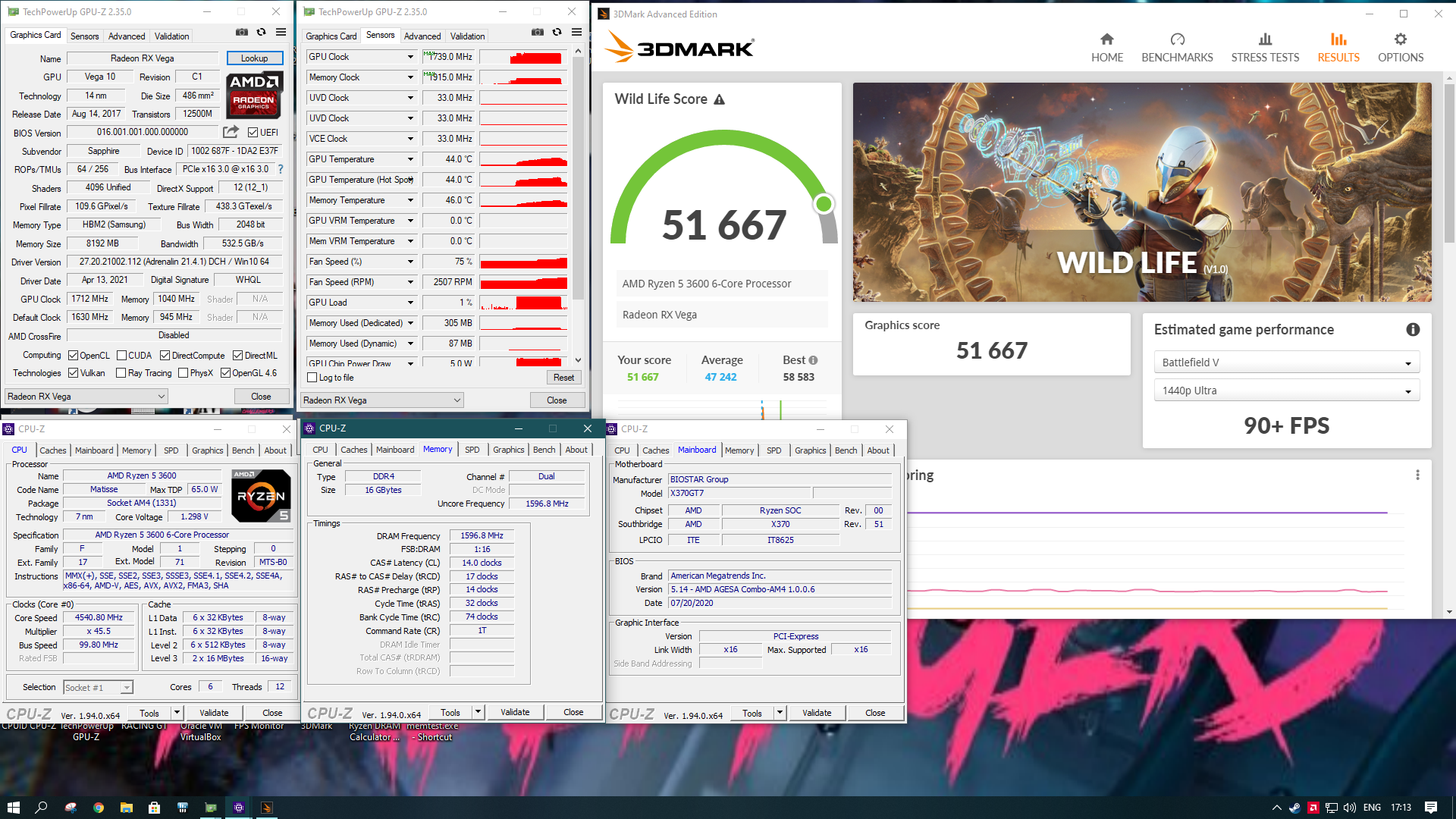Screen dimensions: 1456x819
Task: Switch to Bench tab in CPU-Z Mainboard window
Action: point(846,450)
